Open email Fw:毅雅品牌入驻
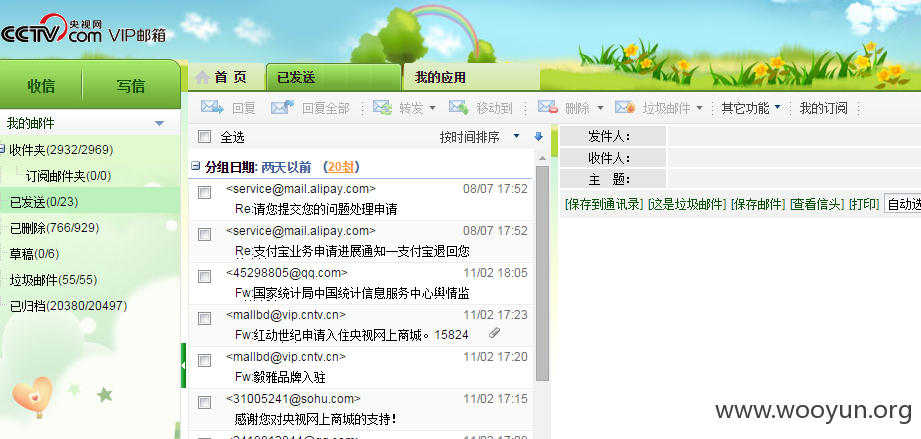 point(280,377)
